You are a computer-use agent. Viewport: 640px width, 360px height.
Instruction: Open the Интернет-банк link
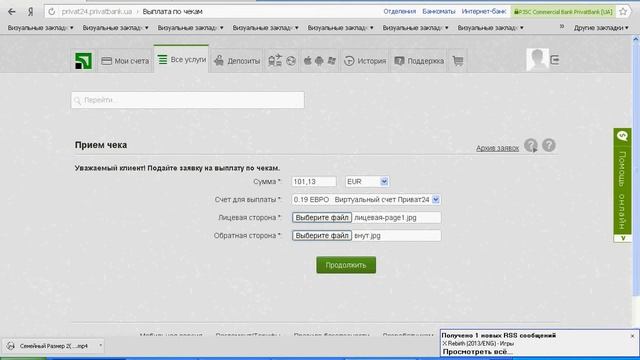click(x=484, y=11)
